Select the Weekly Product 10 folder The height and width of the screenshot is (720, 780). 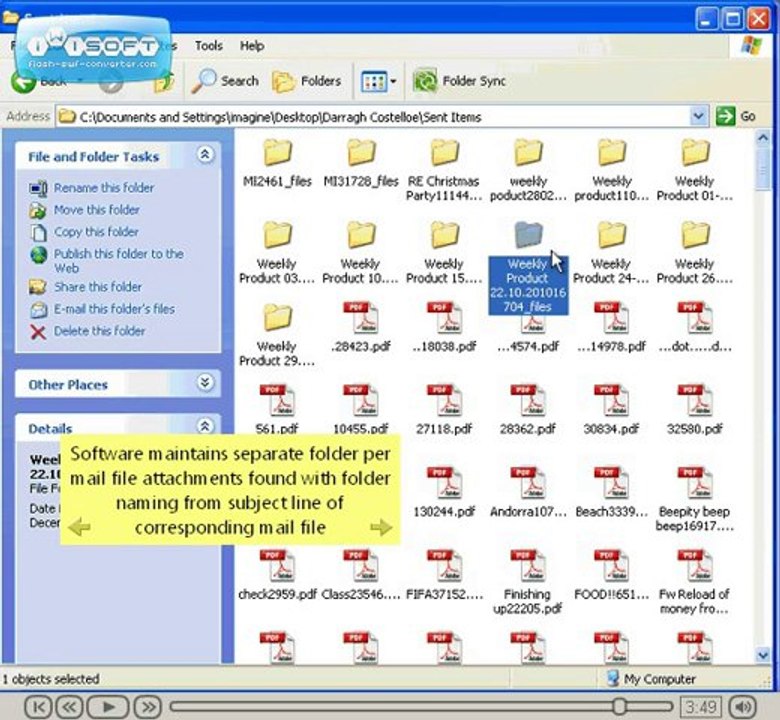(x=361, y=253)
